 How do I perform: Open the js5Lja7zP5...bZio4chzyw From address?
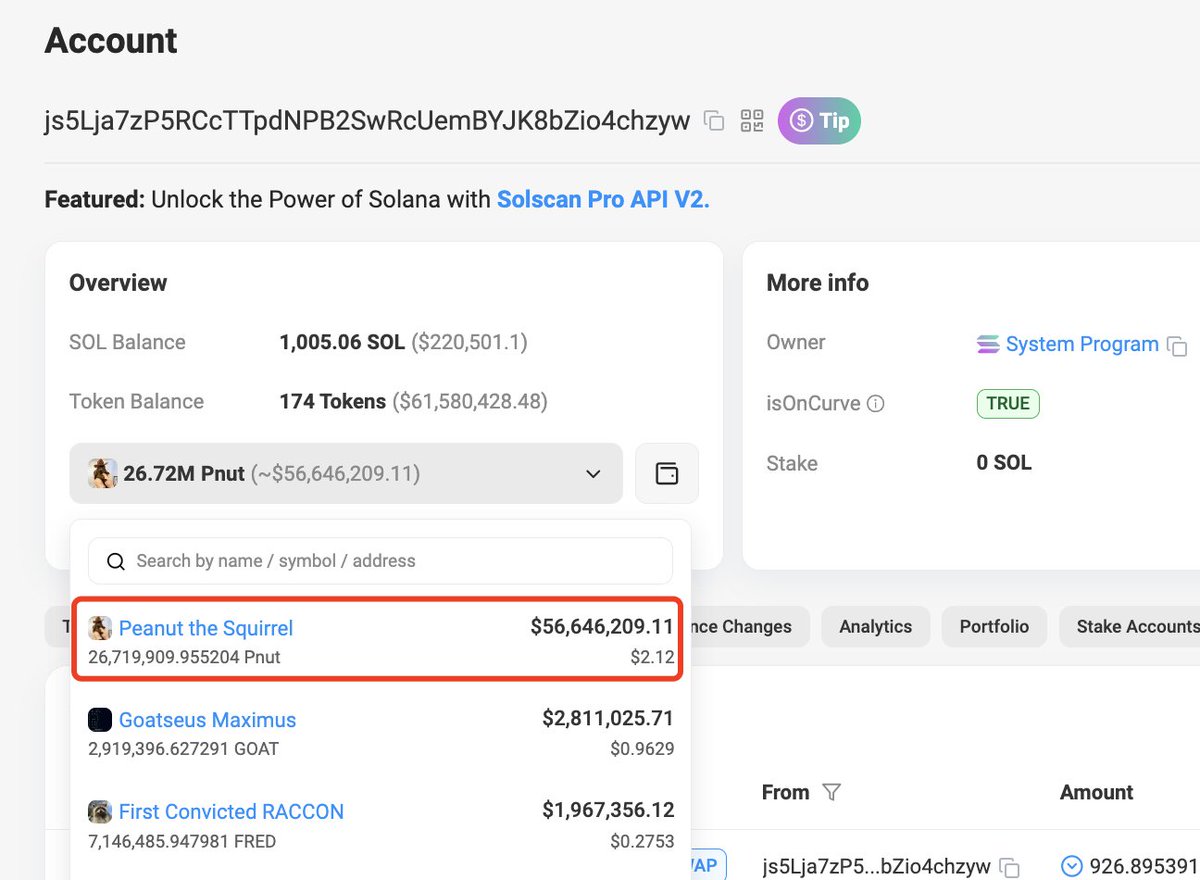click(x=876, y=866)
